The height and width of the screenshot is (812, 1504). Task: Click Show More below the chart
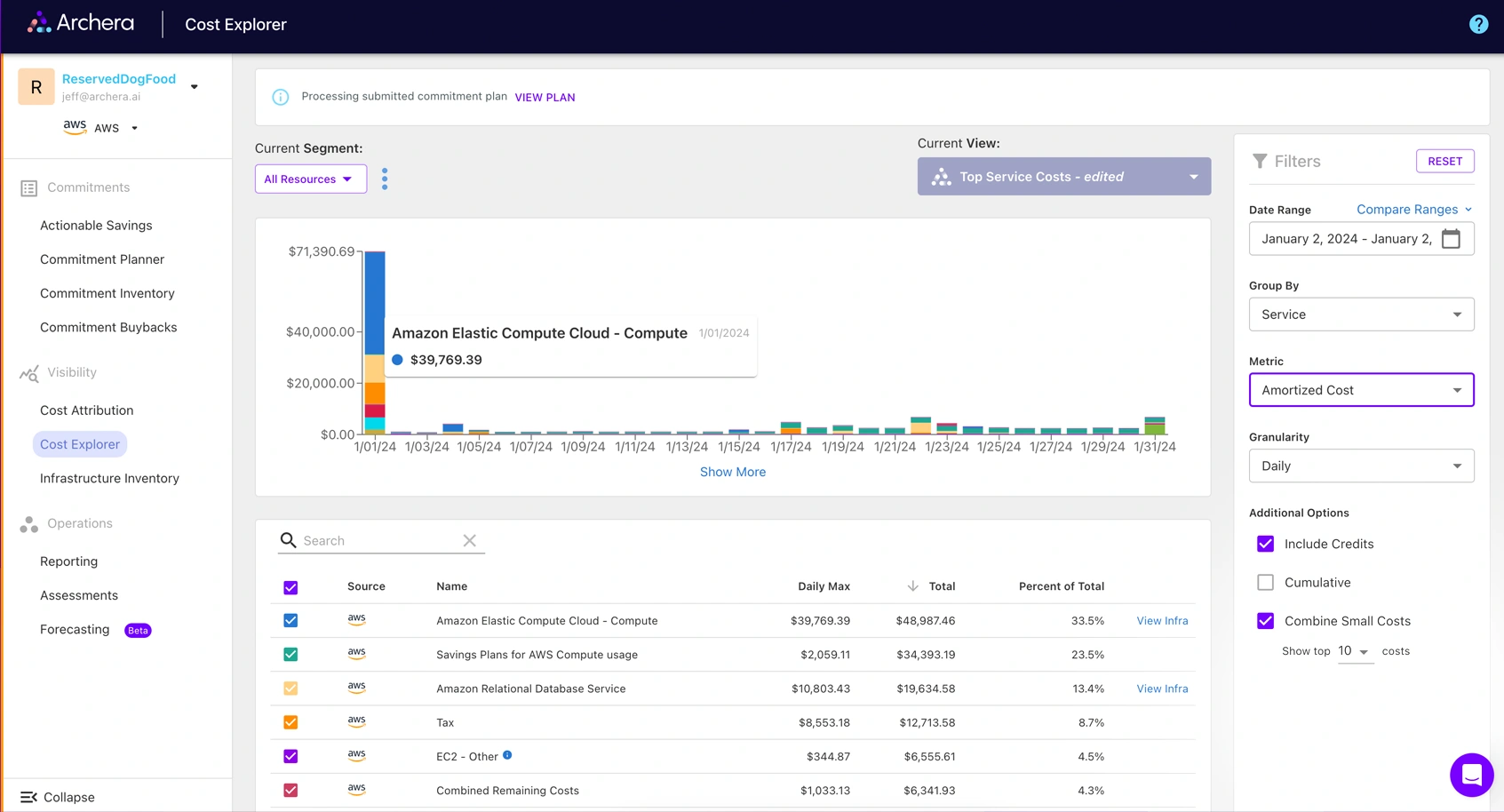point(733,472)
